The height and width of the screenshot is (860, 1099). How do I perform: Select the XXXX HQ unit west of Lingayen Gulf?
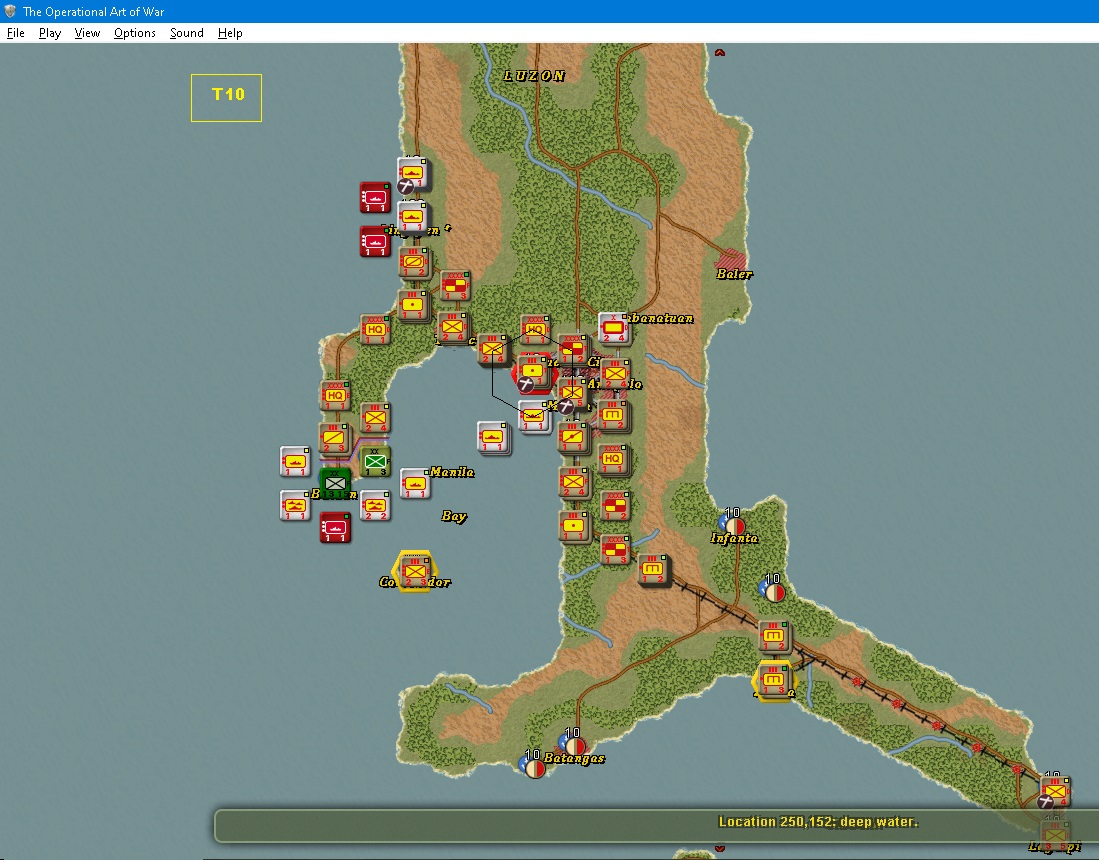point(376,329)
